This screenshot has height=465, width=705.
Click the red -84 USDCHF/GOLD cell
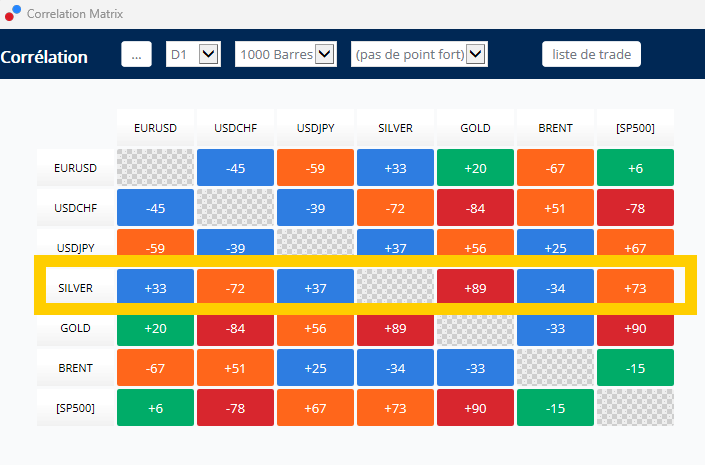pyautogui.click(x=475, y=208)
